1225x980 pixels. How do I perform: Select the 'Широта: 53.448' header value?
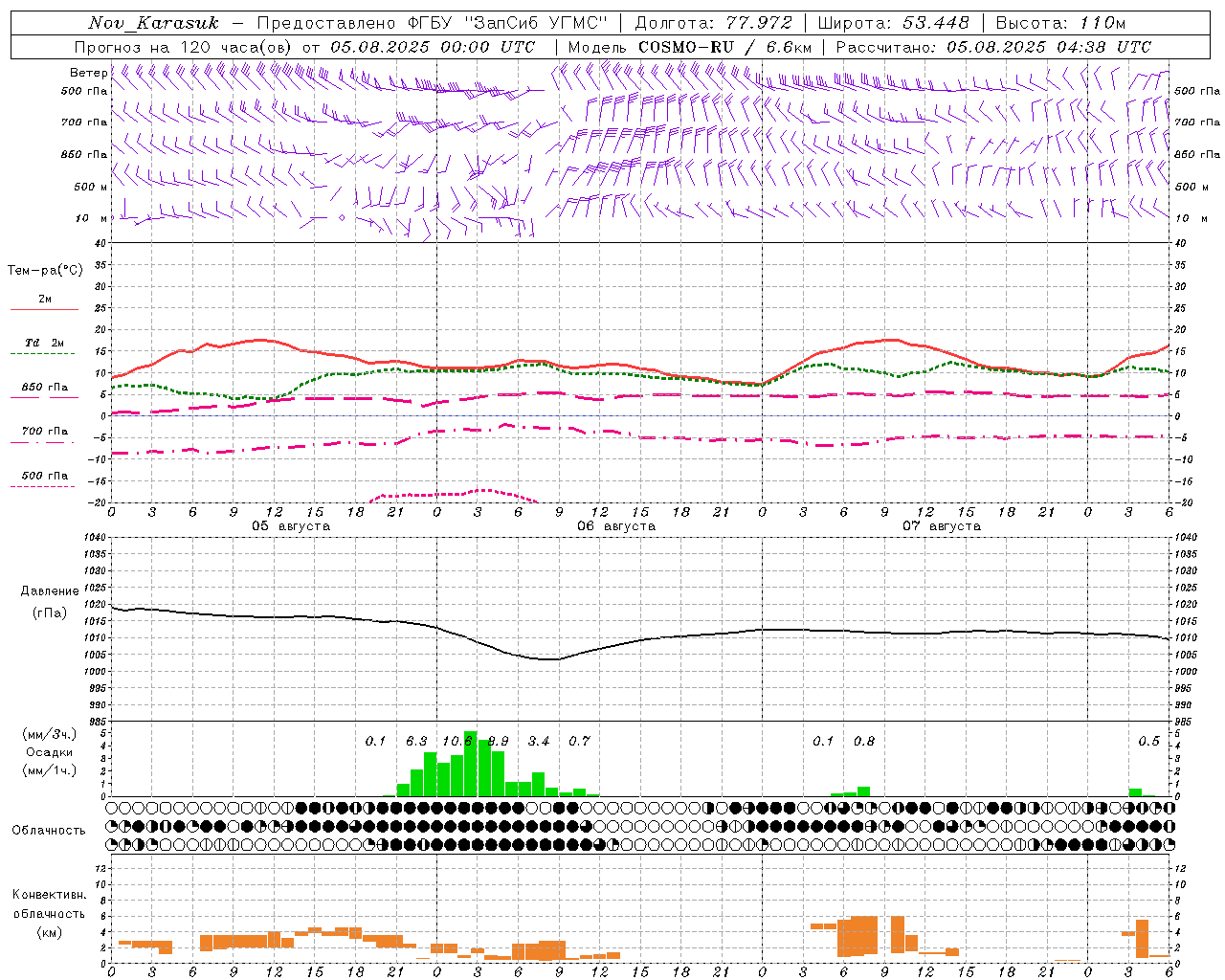[894, 23]
